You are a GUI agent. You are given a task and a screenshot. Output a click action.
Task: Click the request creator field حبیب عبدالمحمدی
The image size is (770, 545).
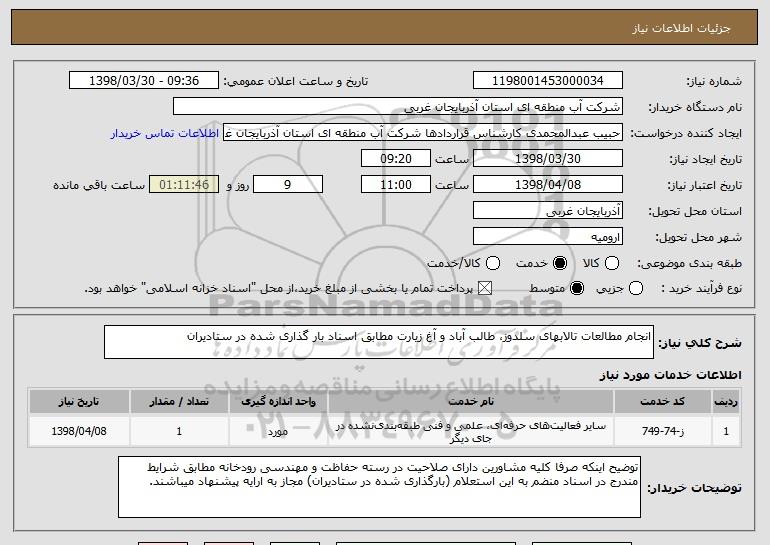423,133
